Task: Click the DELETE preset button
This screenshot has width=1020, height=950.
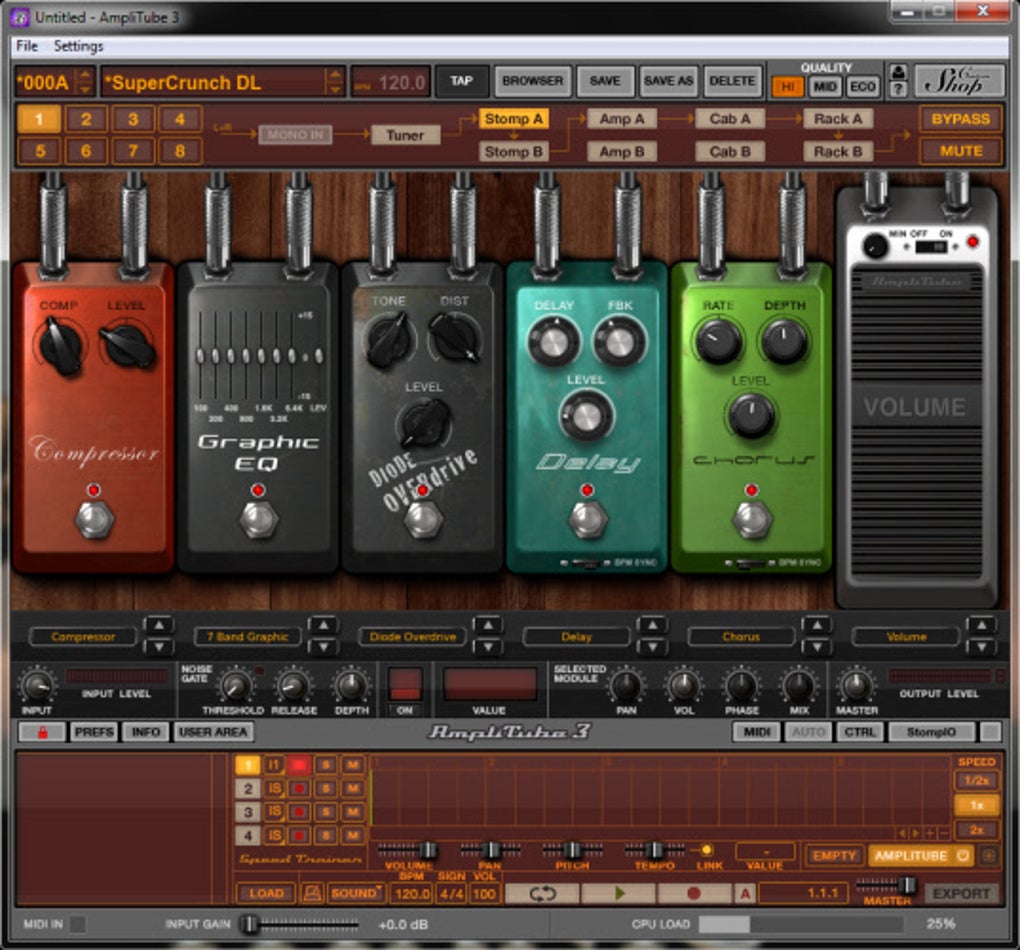Action: pos(732,81)
